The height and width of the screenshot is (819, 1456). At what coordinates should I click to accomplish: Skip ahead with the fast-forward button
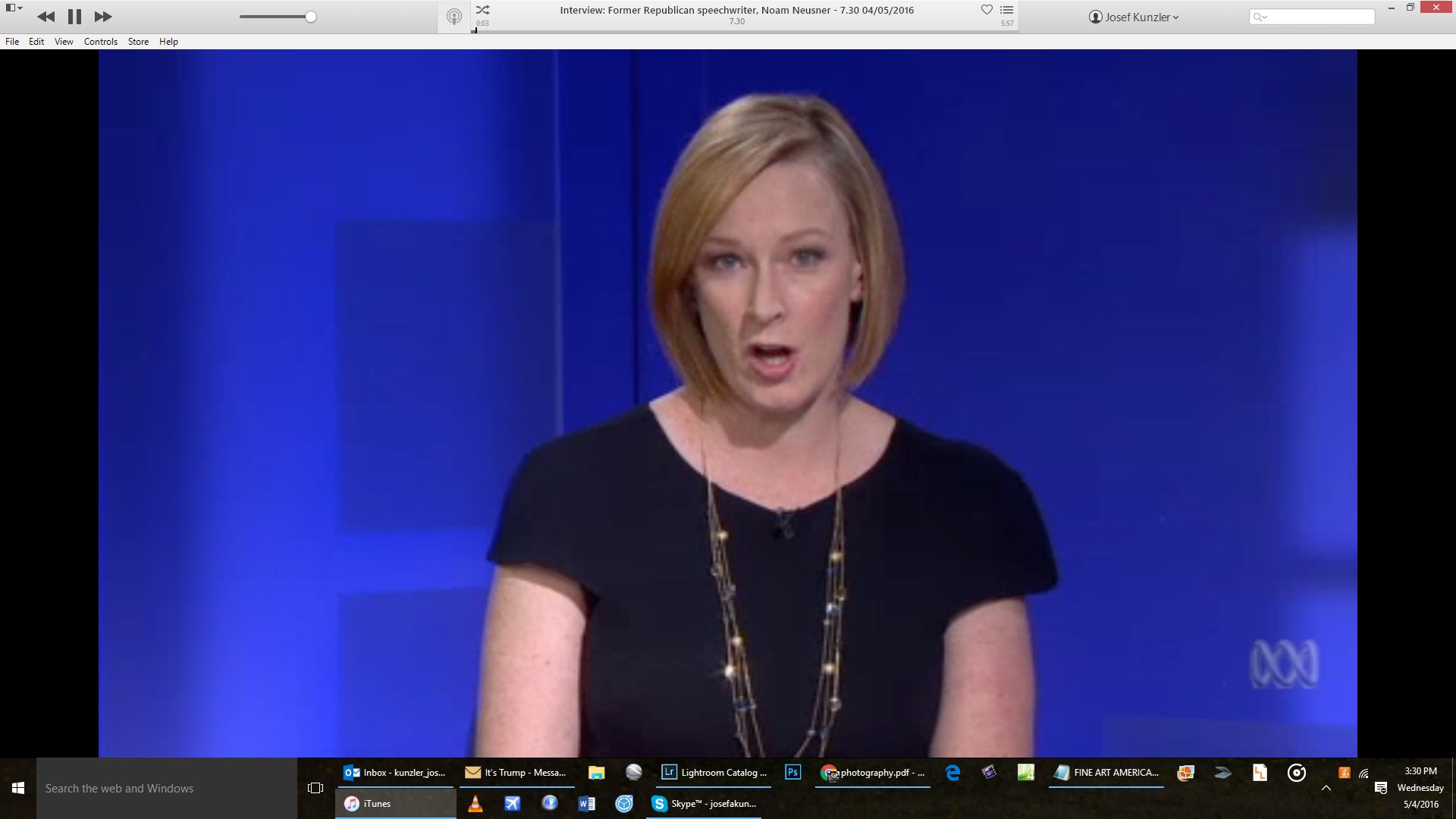102,17
